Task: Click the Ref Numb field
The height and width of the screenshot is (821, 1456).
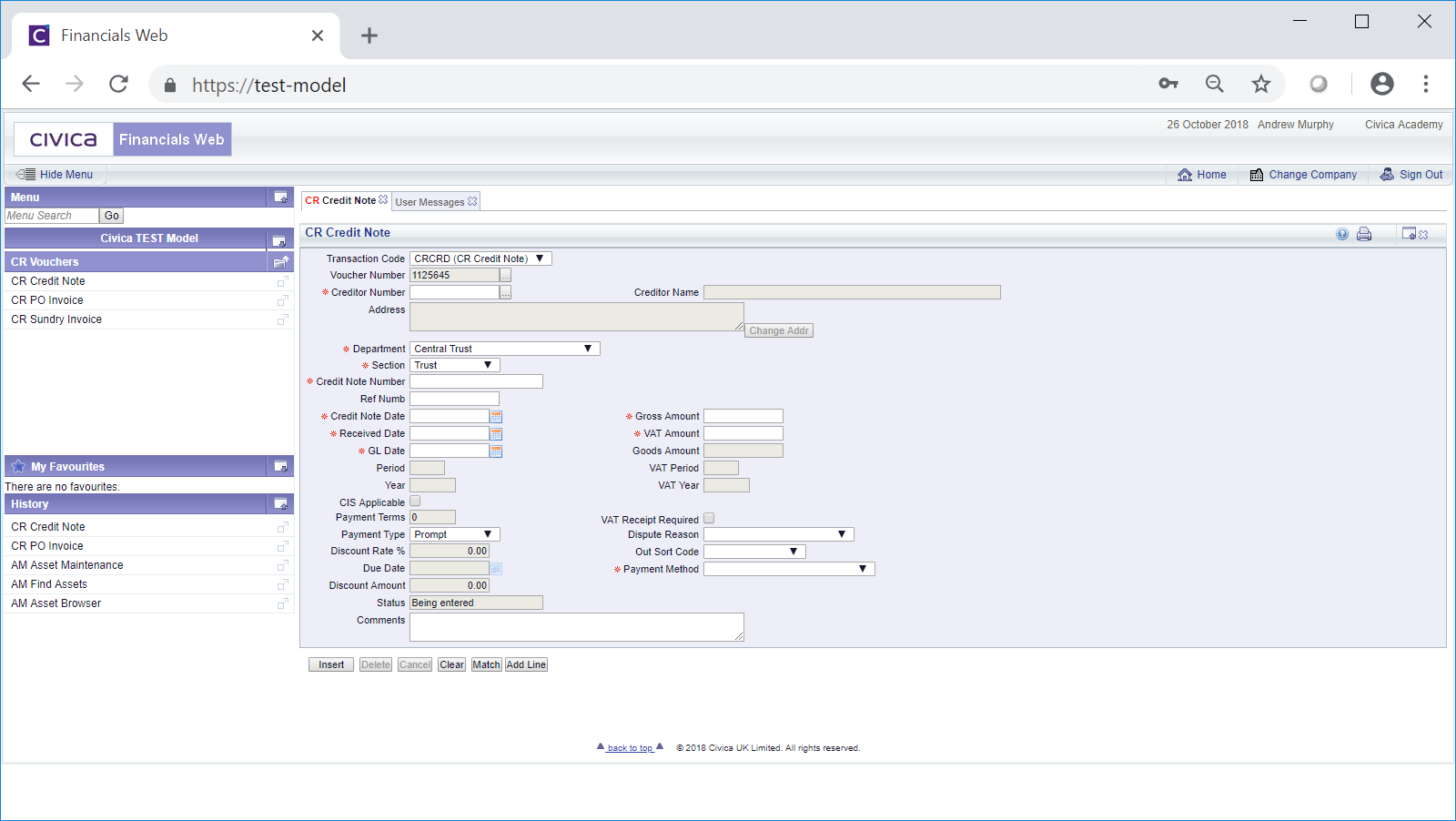Action: point(454,399)
